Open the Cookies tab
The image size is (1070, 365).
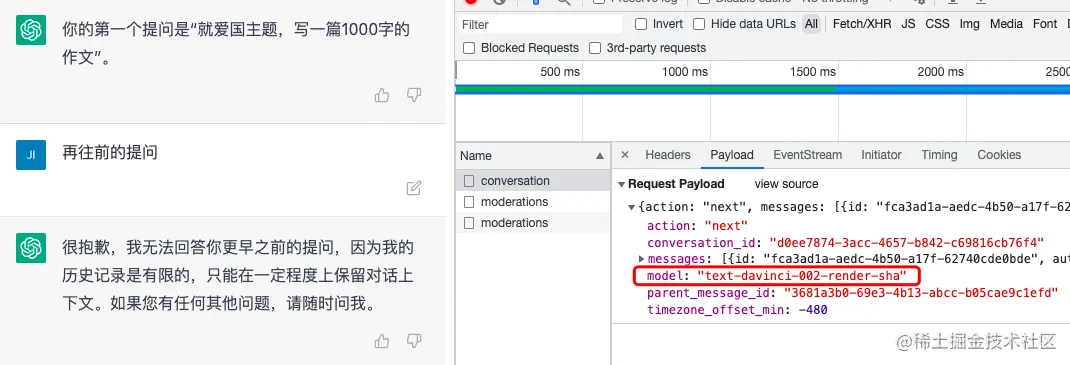coord(999,155)
